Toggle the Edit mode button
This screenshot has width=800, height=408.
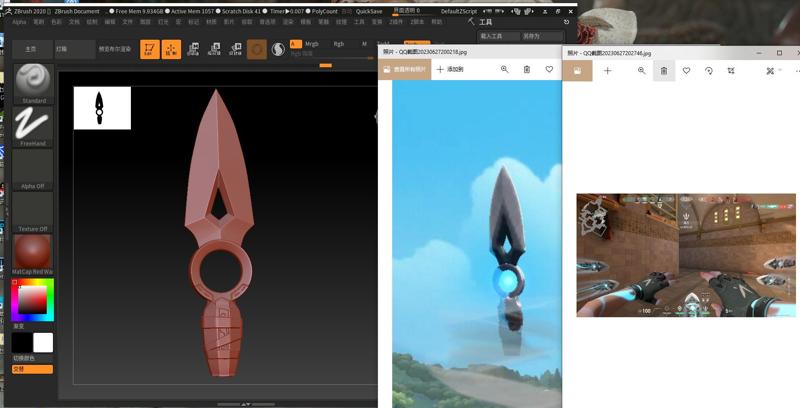149,49
